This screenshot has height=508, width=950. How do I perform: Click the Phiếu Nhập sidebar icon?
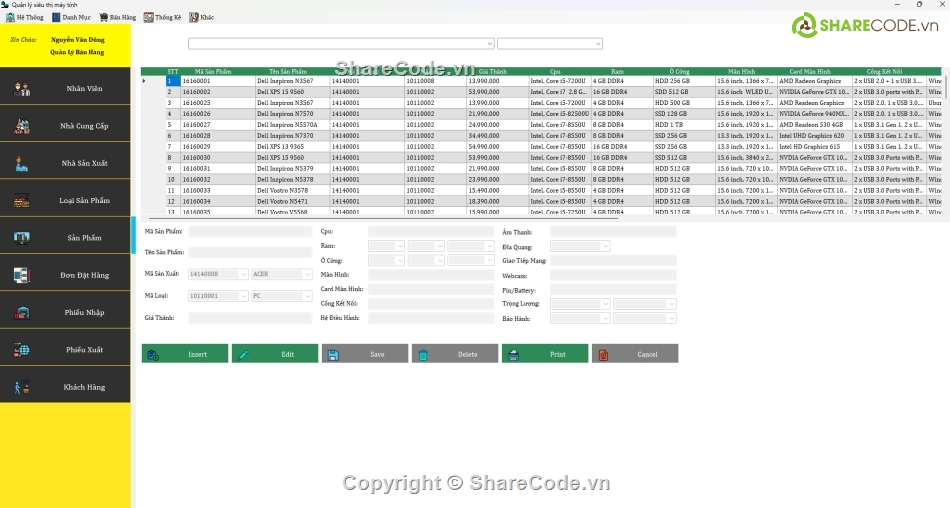point(22,312)
